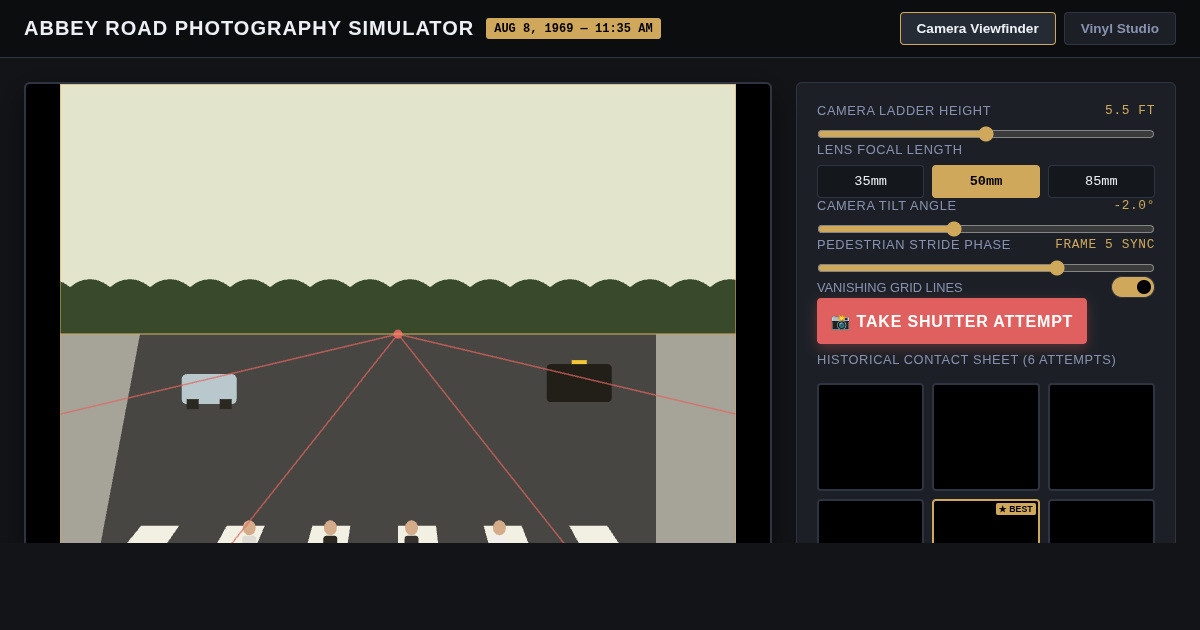
Task: Click the Historical Contact Sheet heading
Action: click(x=966, y=360)
